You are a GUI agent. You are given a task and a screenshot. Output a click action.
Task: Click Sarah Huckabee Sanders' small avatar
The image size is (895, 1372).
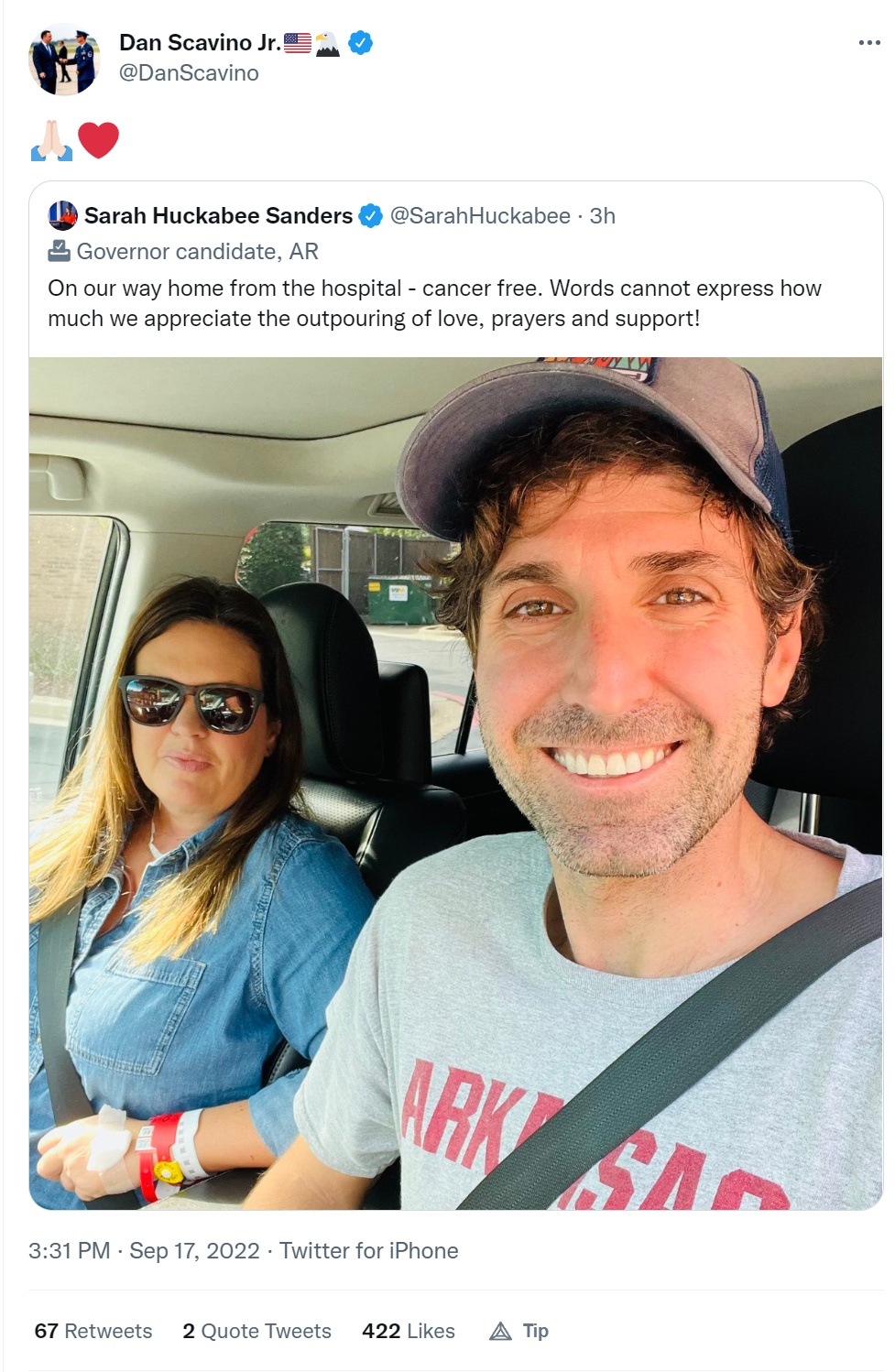62,215
